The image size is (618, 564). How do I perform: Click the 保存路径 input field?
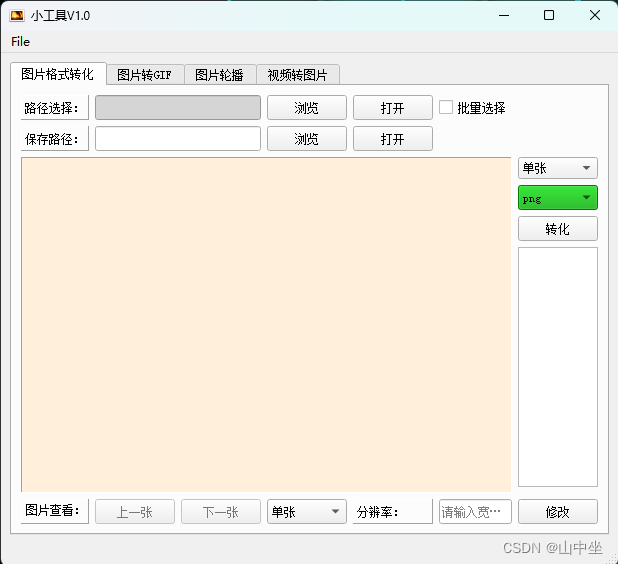178,138
